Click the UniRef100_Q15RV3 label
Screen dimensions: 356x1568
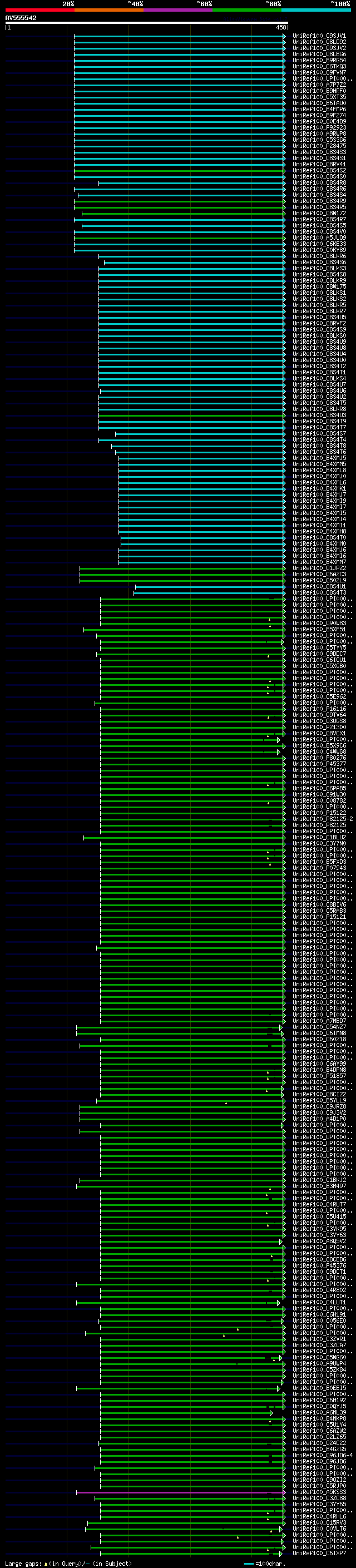(319, 1523)
